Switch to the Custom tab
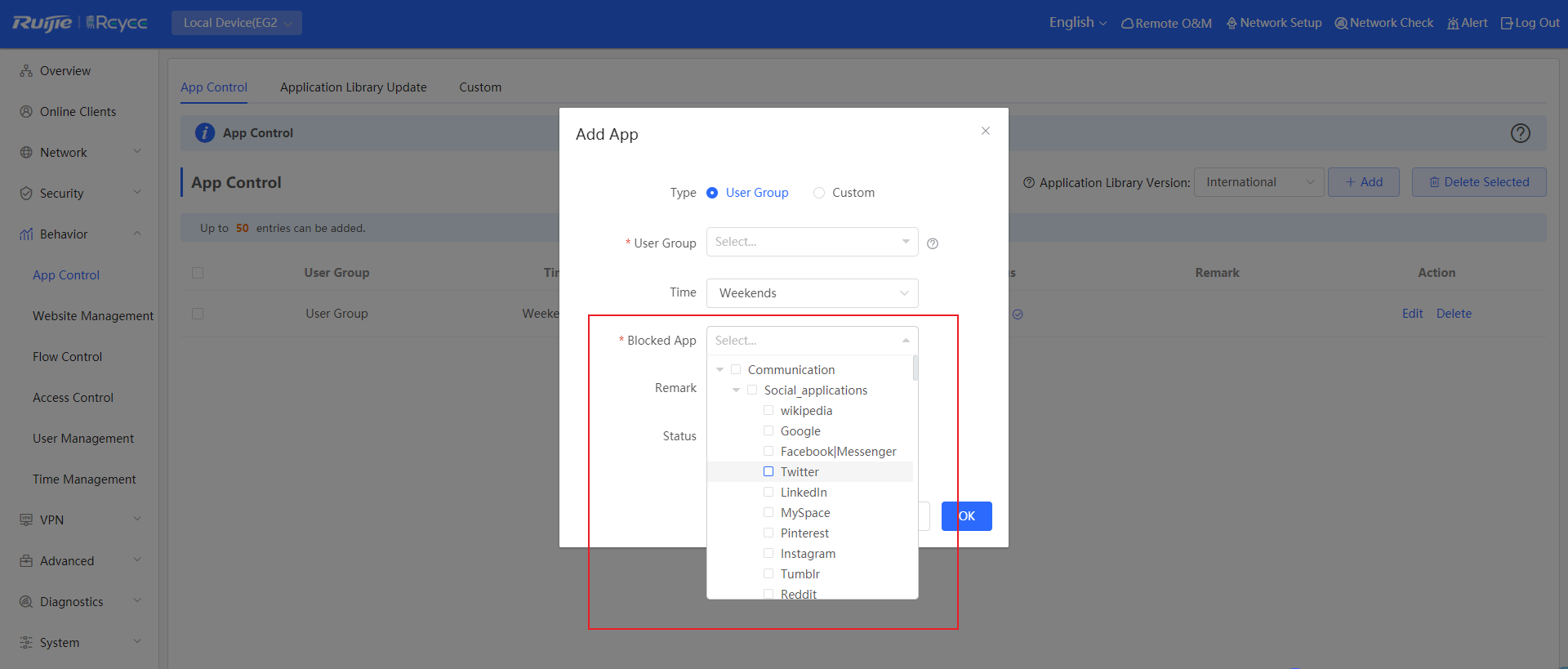The height and width of the screenshot is (669, 1568). coord(480,87)
